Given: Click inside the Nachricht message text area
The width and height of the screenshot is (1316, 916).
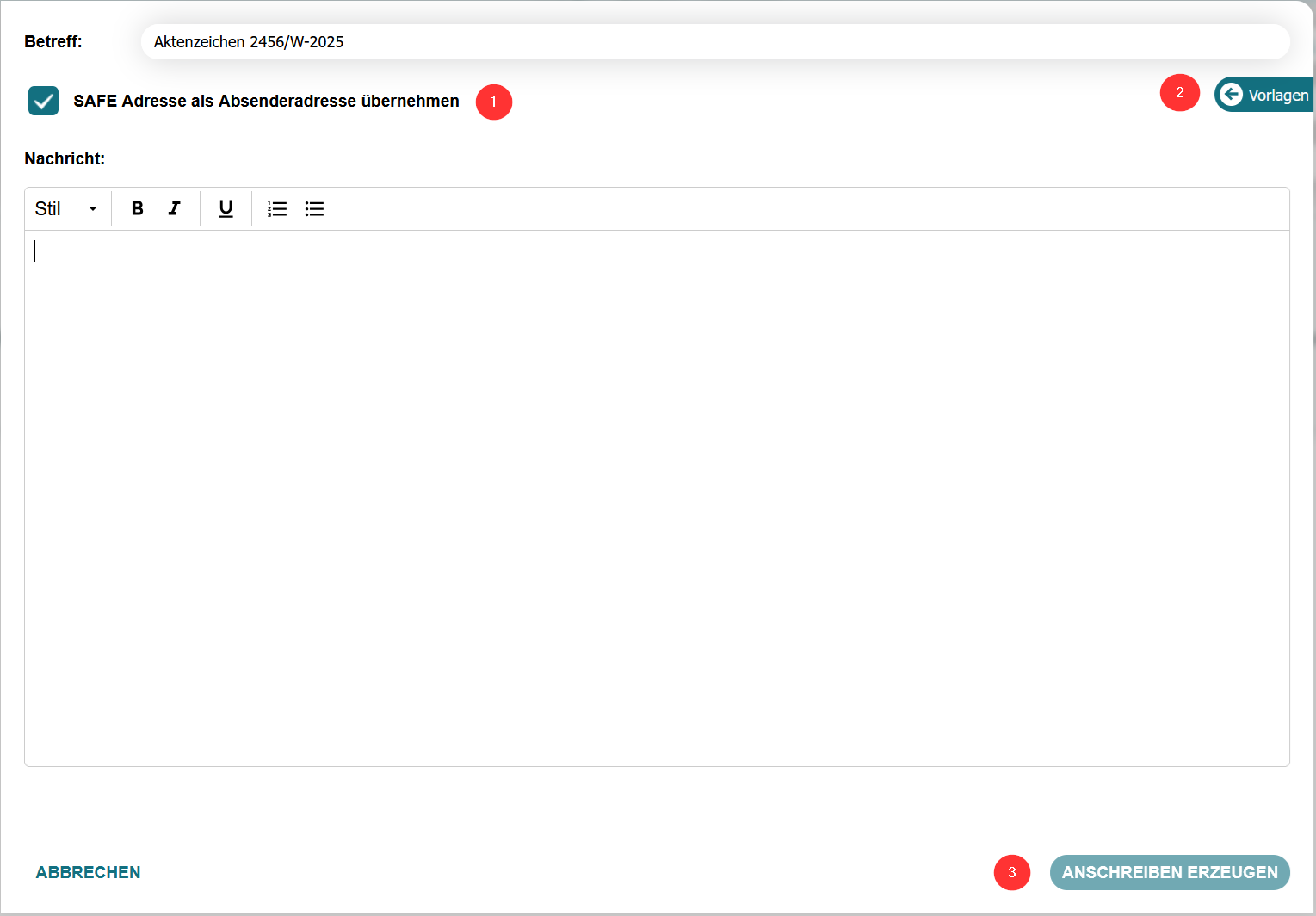Looking at the screenshot, I should point(656,498).
